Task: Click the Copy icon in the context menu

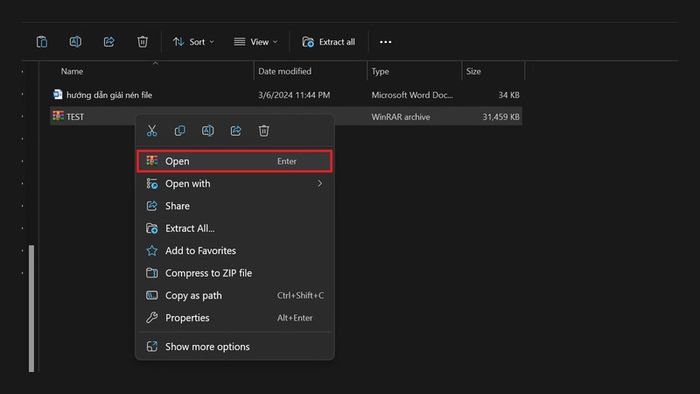Action: point(180,131)
